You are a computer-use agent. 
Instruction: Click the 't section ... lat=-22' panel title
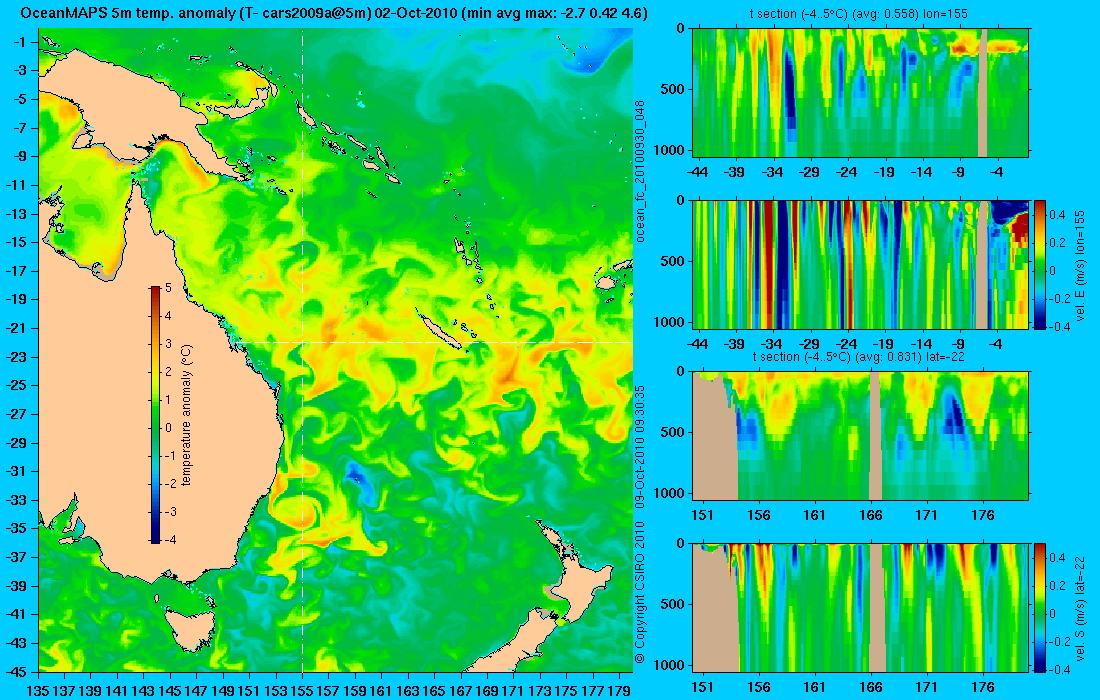[860, 356]
